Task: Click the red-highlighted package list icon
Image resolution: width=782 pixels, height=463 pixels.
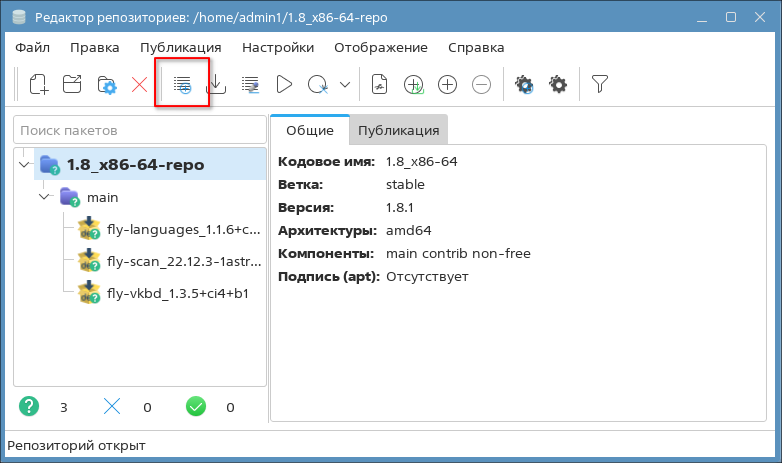Action: pyautogui.click(x=182, y=85)
